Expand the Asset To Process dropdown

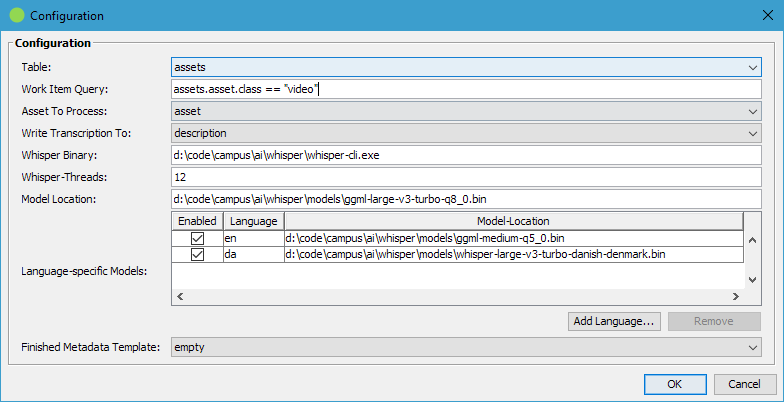(x=466, y=111)
